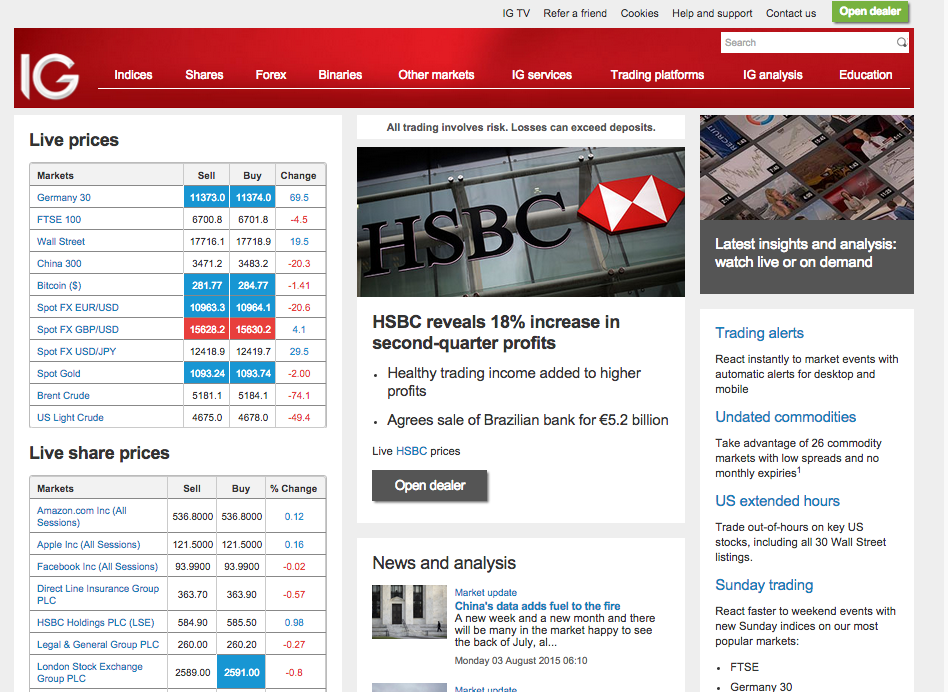
Task: Open Amazon.com Inc (All Sessions) share
Action: tap(82, 517)
